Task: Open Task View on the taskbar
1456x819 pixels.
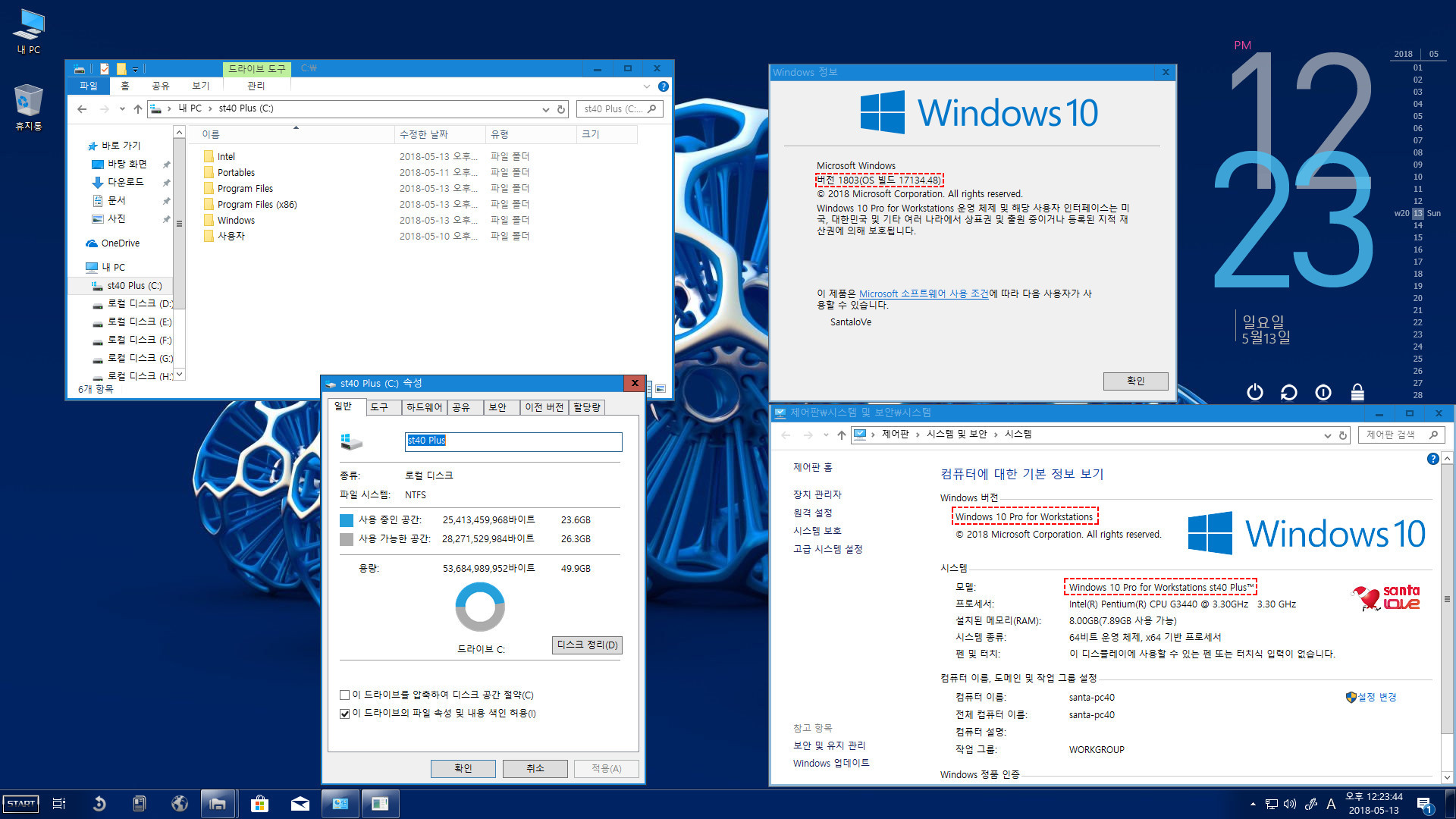Action: tap(59, 804)
